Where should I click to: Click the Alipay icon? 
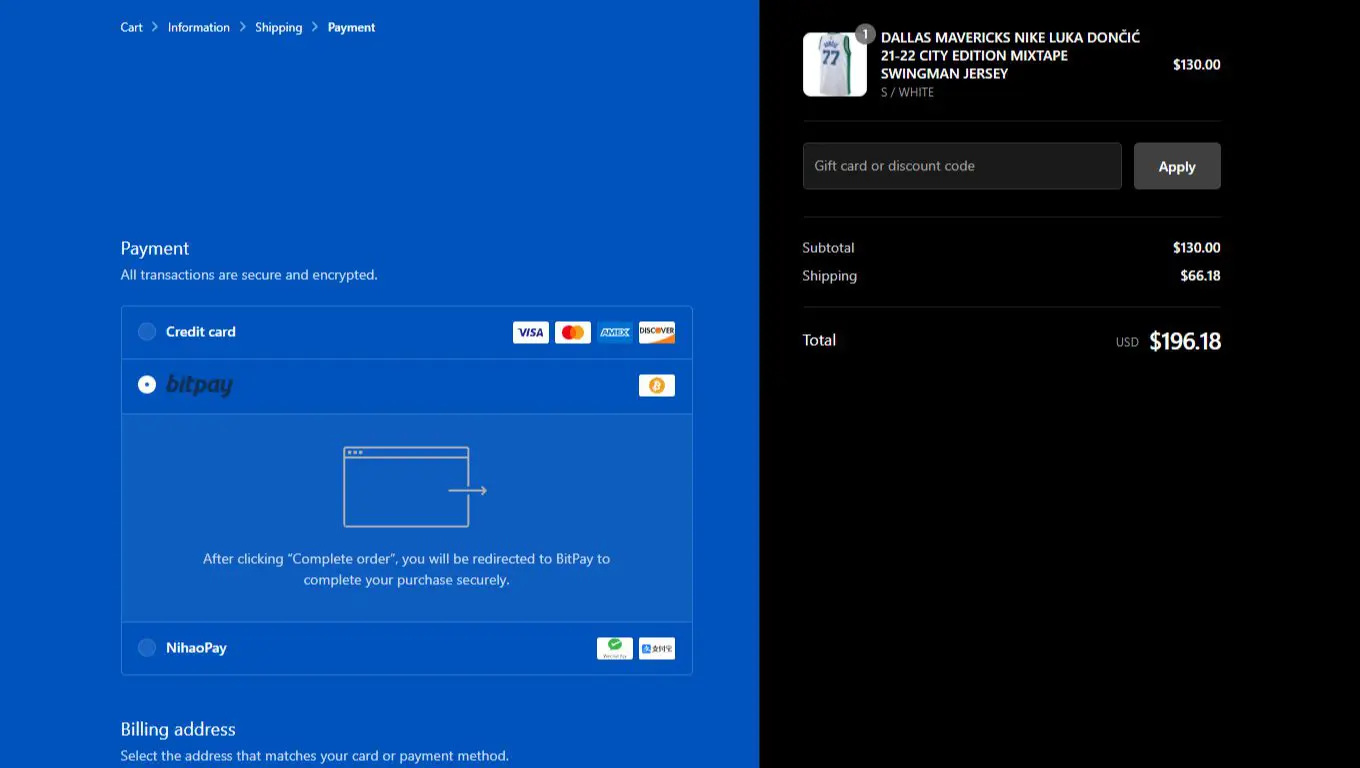tap(657, 648)
